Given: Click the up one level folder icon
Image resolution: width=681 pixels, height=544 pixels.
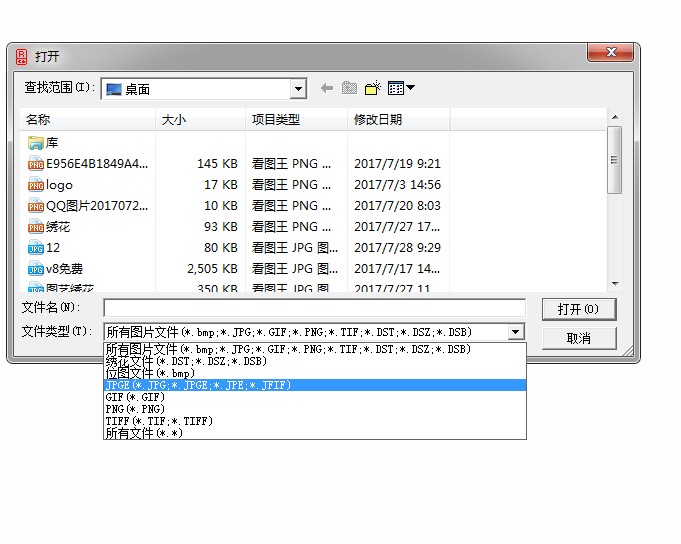Looking at the screenshot, I should [349, 88].
